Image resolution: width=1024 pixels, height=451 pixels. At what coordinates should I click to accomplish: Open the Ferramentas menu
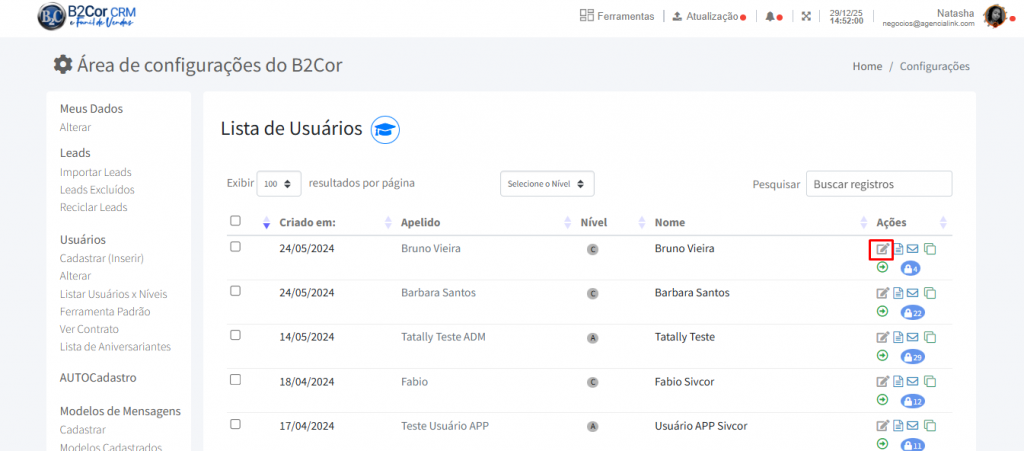point(617,16)
